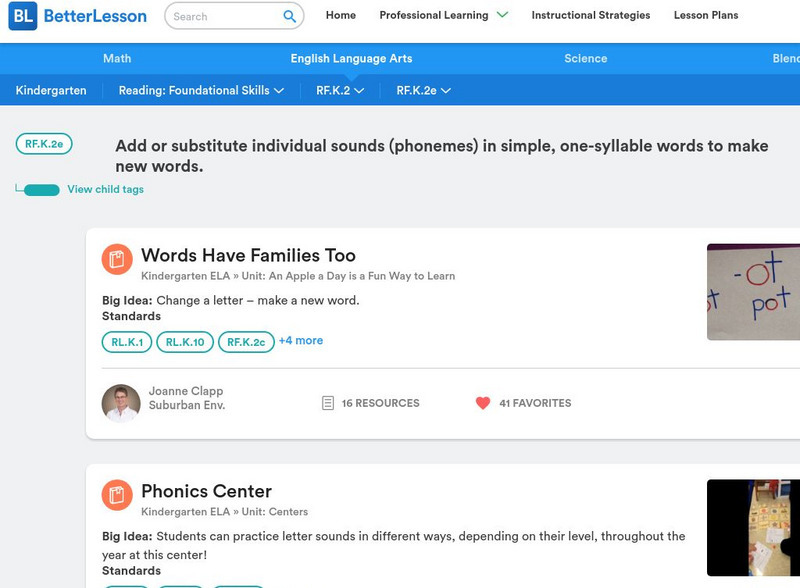Viewport: 800px width, 588px height.
Task: Open the word family lesson thumbnail
Action: pyautogui.click(x=753, y=292)
